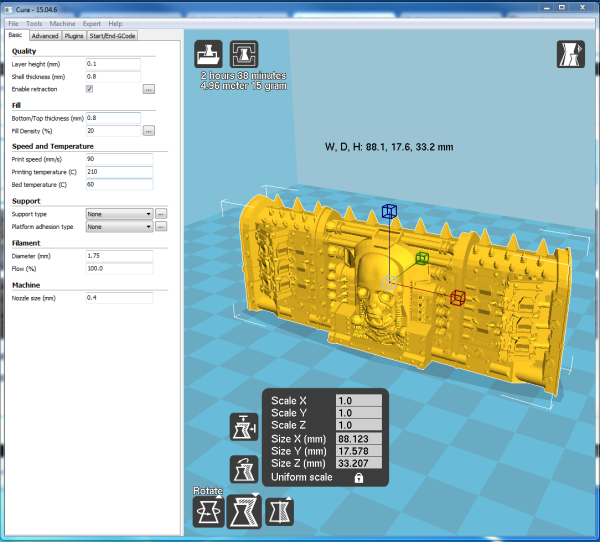This screenshot has height=542, width=600.
Task: Click the Print speed input field
Action: pyautogui.click(x=119, y=159)
